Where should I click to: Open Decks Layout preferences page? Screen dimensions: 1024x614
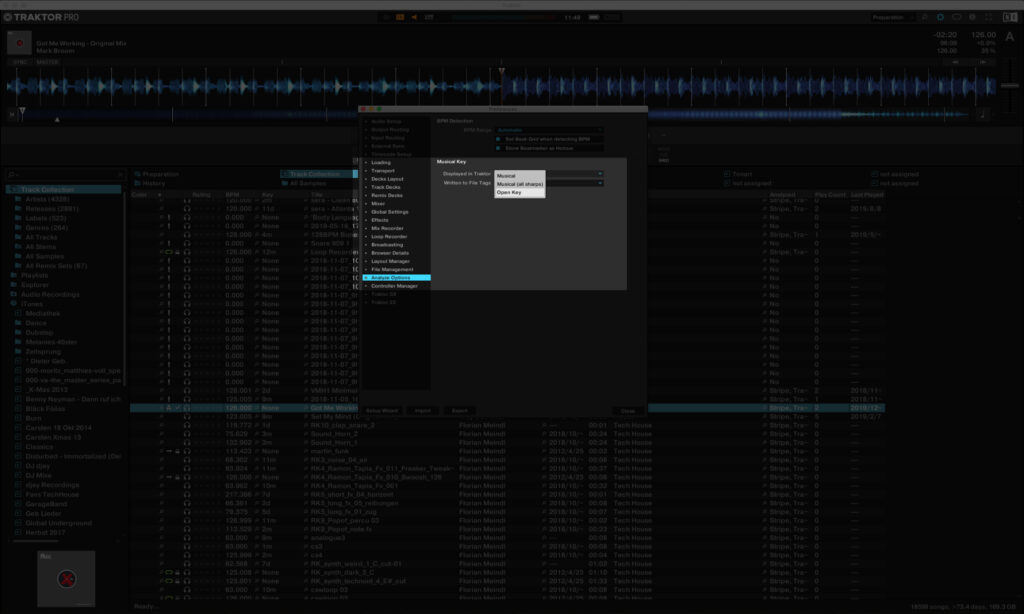coord(387,179)
